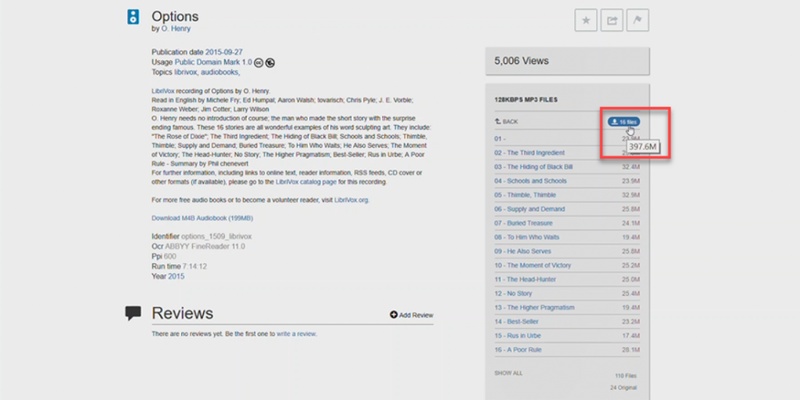Download all with the 16 files button
This screenshot has height=400, width=800.
point(623,122)
